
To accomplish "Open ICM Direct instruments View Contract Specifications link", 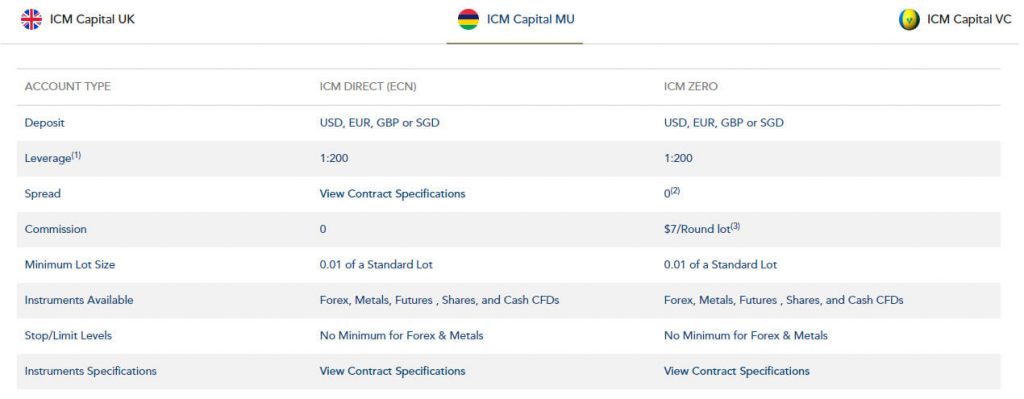I will (x=392, y=371).
